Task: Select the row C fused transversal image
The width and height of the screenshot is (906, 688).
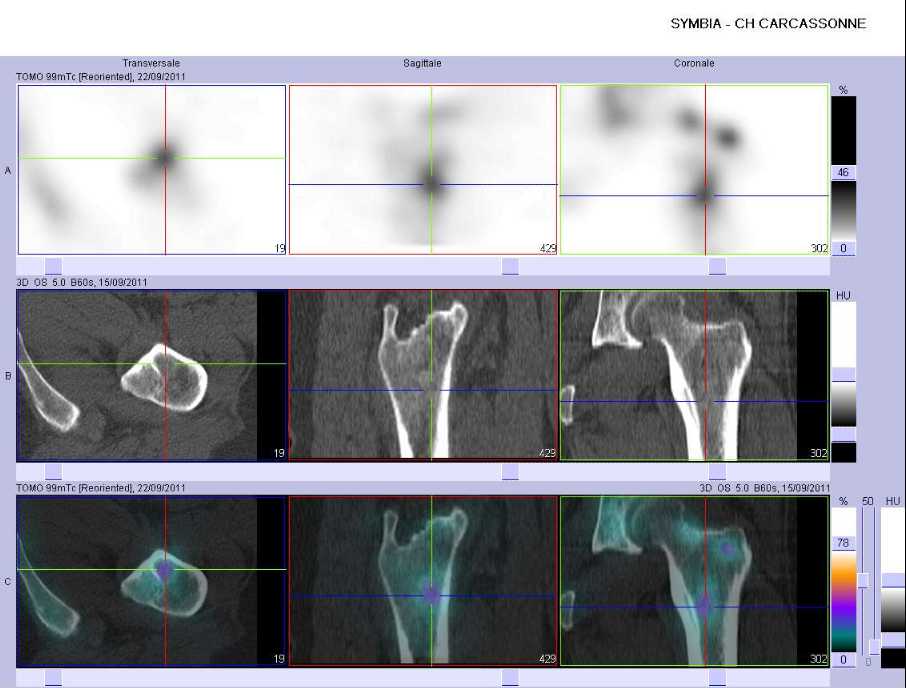Action: (x=152, y=581)
